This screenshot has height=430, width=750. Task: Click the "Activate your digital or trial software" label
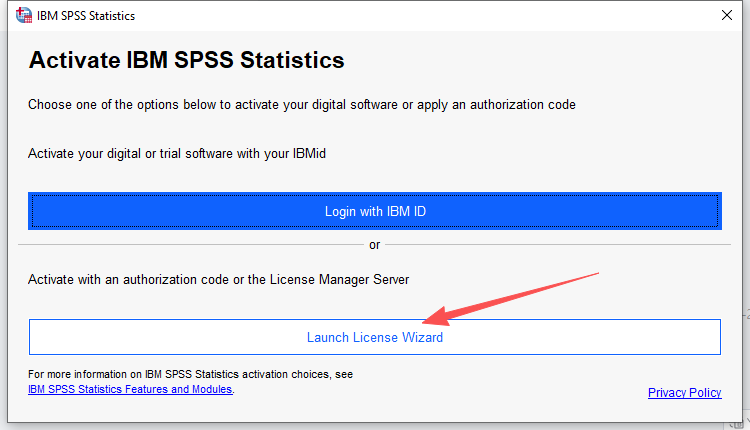coord(177,155)
